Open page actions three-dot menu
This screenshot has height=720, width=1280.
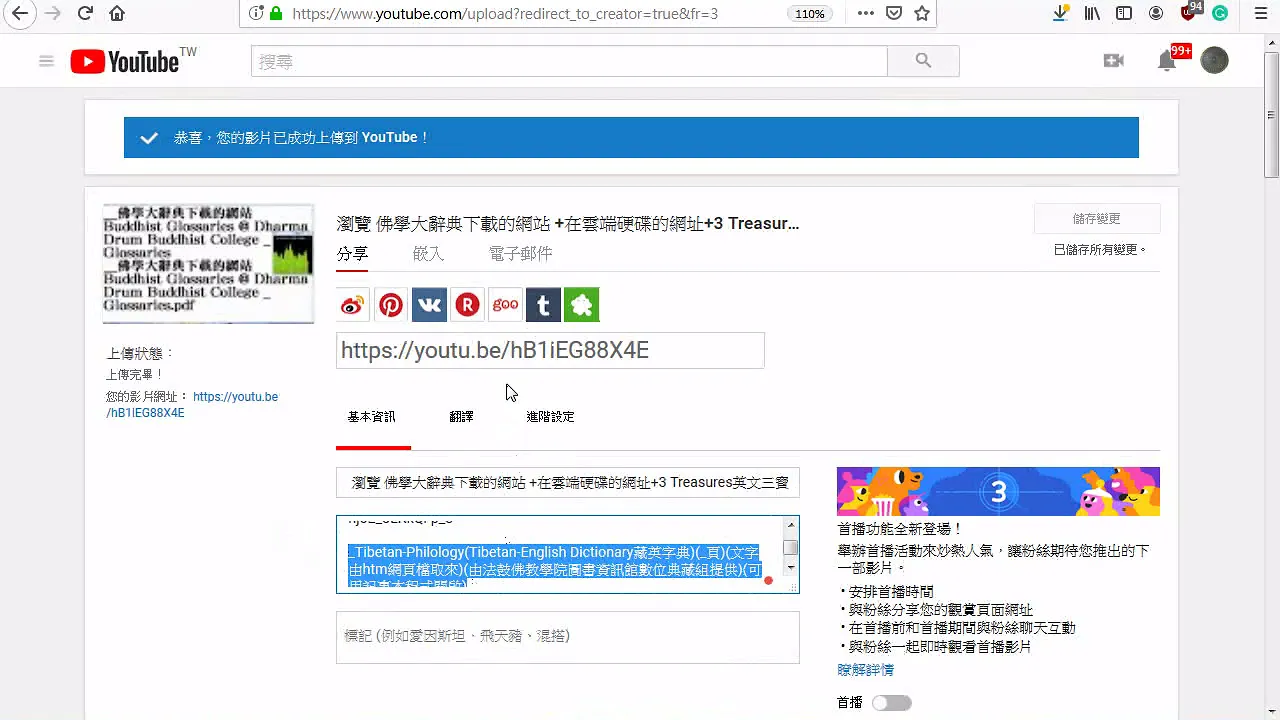[865, 14]
